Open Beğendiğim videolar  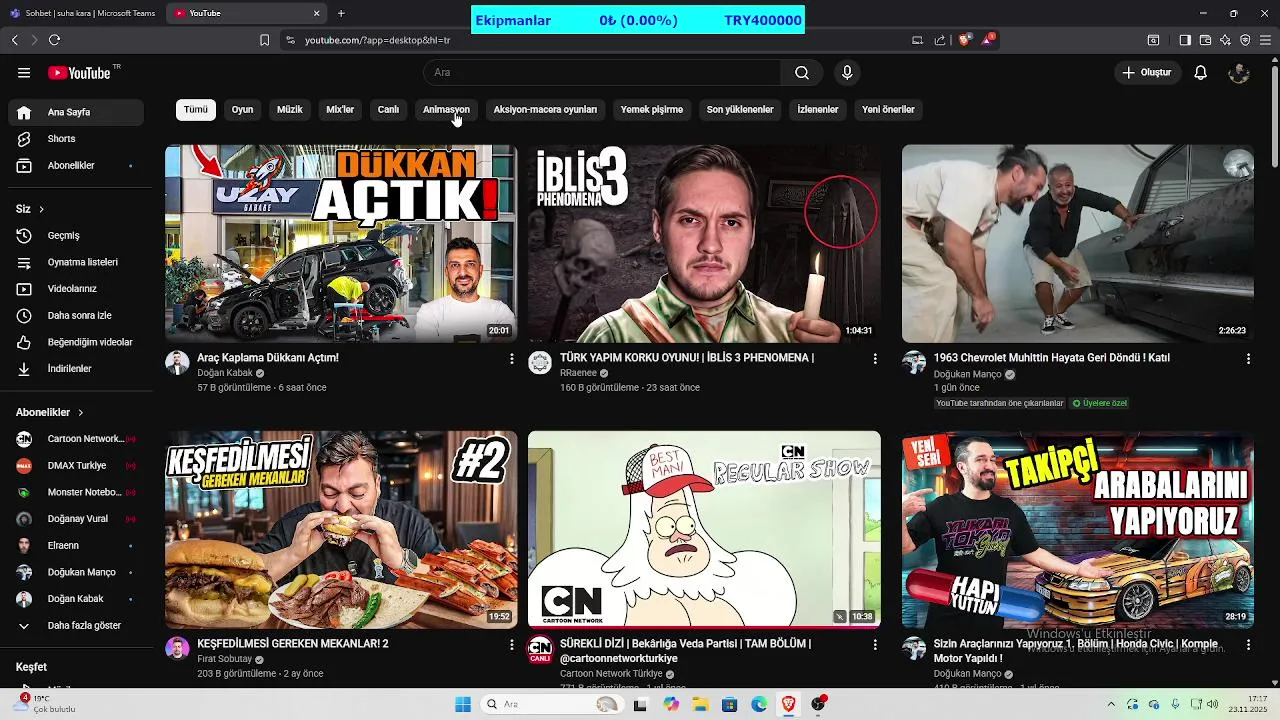(x=75, y=342)
